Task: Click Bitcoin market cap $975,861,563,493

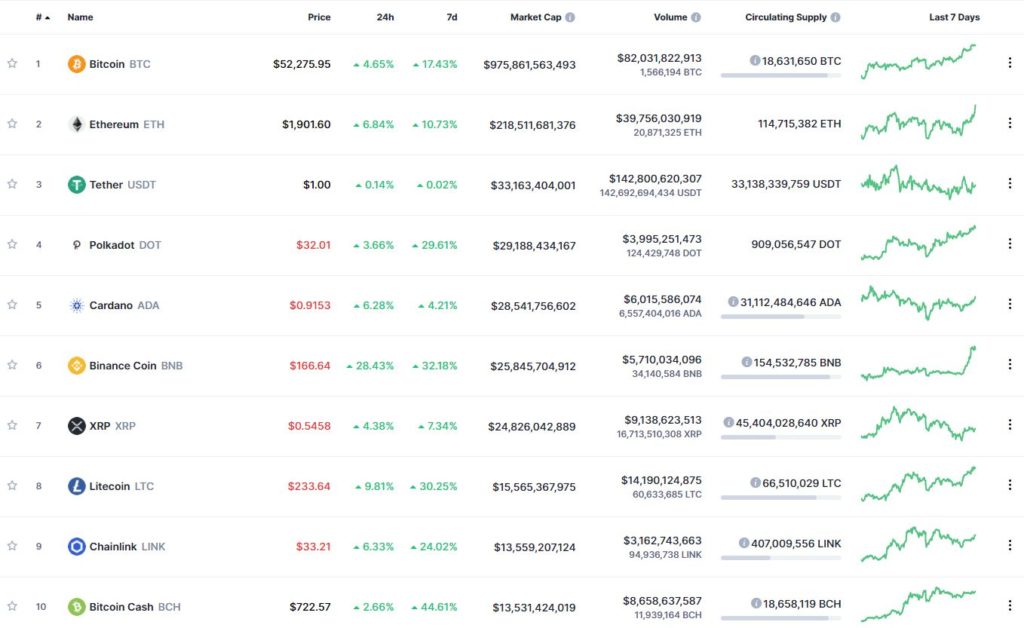Action: [530, 65]
